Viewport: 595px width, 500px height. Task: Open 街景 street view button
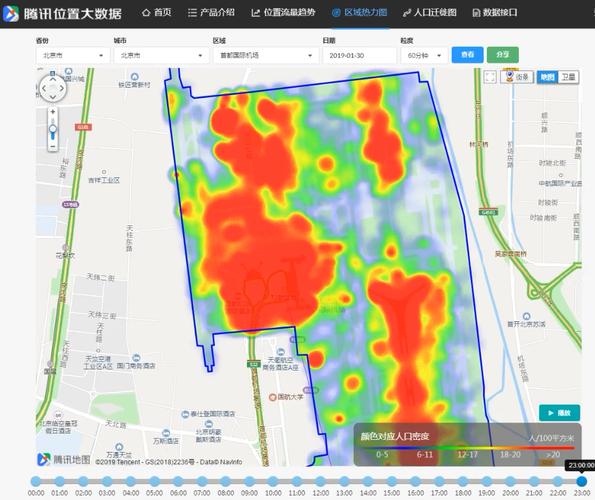517,77
